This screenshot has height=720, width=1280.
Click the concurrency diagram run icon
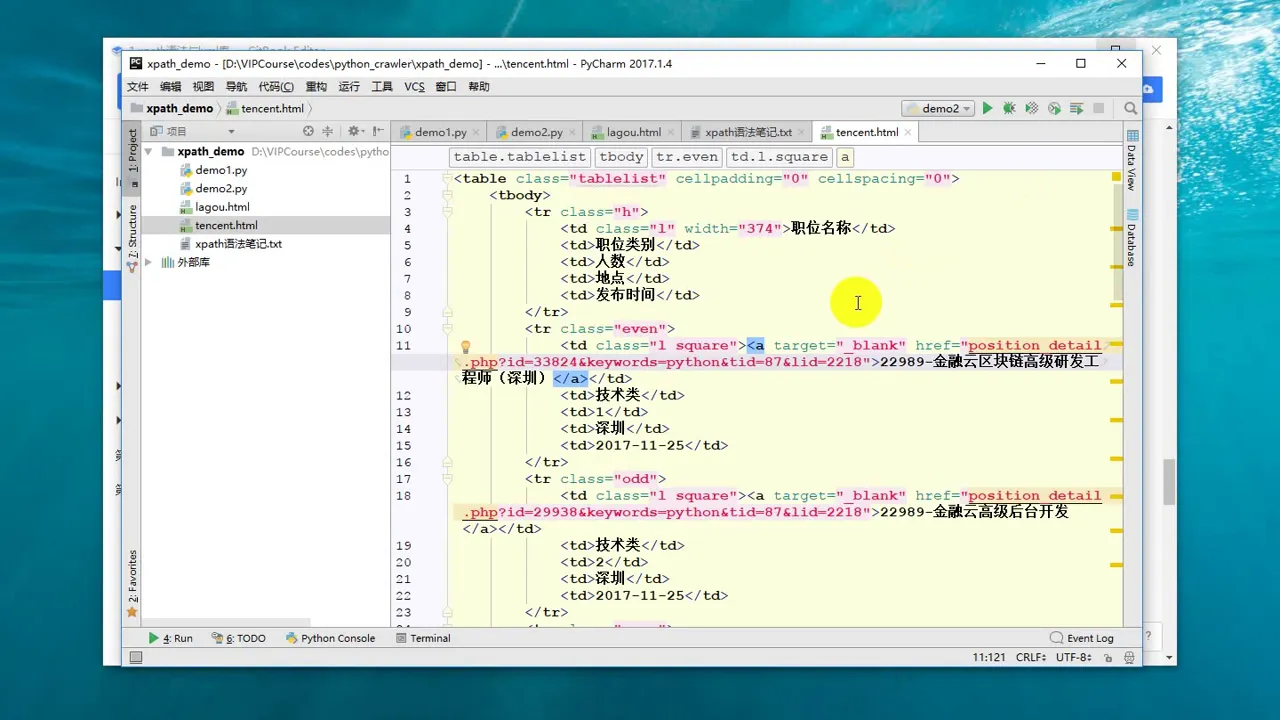(x=1077, y=108)
